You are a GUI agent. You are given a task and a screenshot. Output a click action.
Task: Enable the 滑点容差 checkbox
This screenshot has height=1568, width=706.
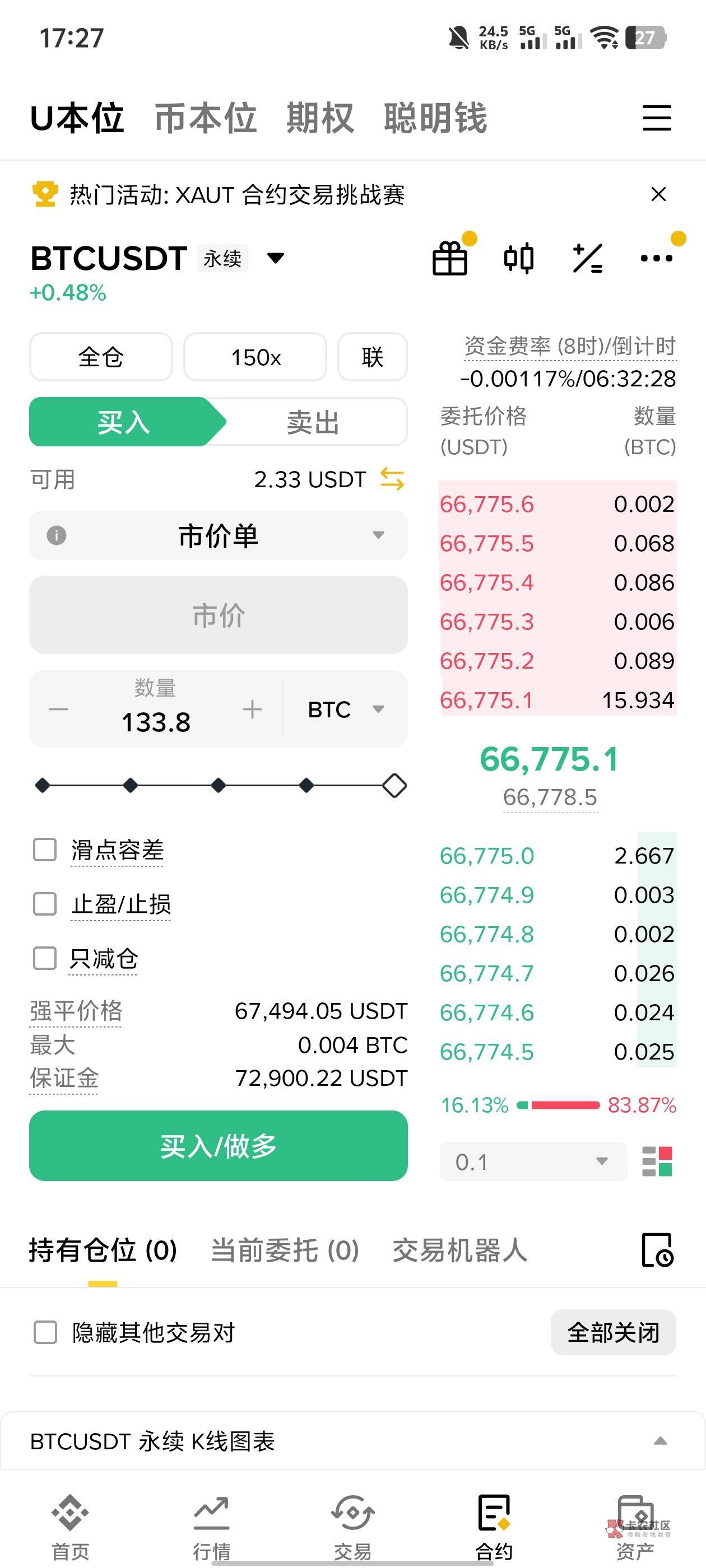click(45, 850)
